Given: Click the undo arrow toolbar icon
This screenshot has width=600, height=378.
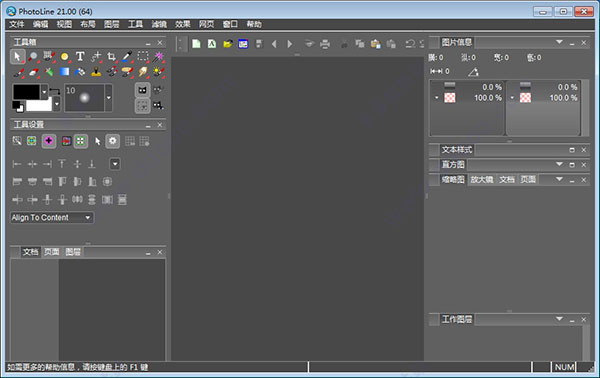Looking at the screenshot, I should 410,44.
